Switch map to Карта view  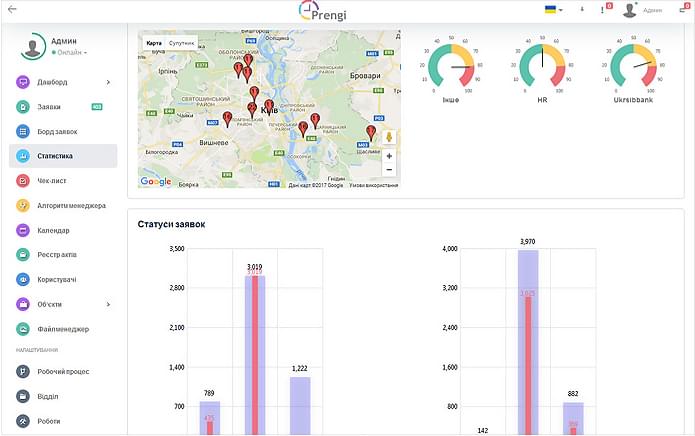tap(153, 43)
